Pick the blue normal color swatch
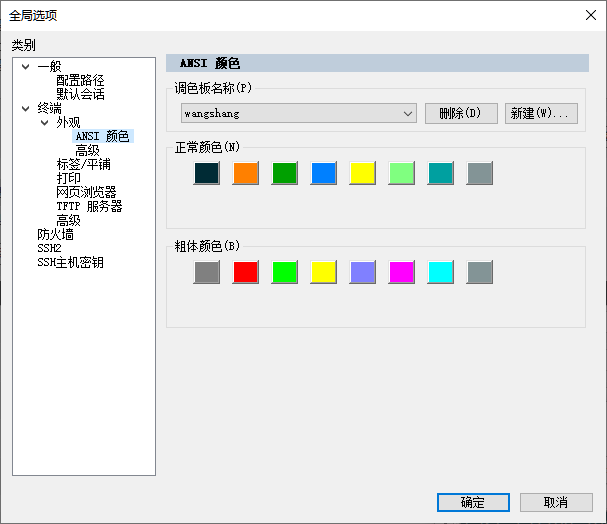 324,173
